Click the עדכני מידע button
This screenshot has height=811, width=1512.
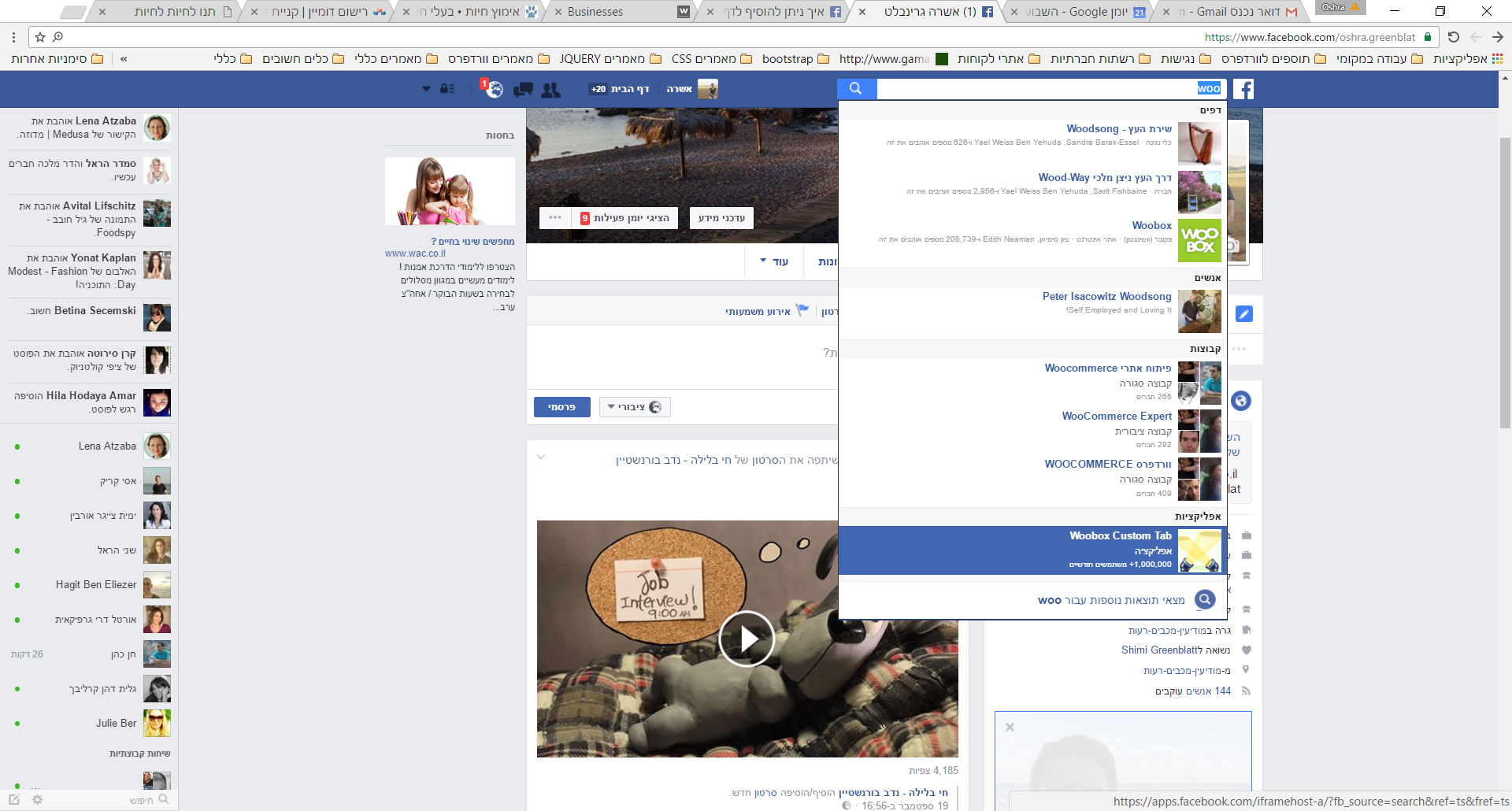click(721, 218)
